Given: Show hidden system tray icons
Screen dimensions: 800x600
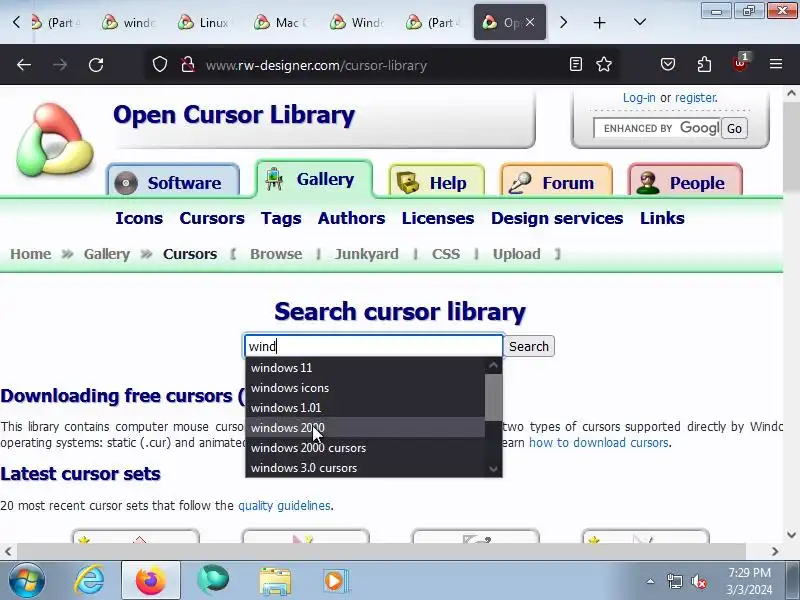Looking at the screenshot, I should point(651,581).
